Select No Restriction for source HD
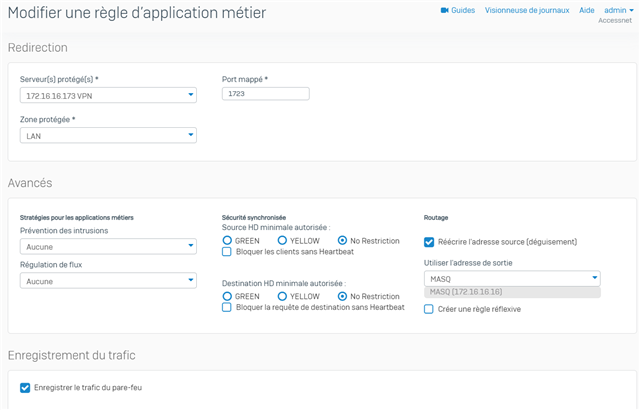Viewport: 640px width, 410px height. [x=342, y=241]
